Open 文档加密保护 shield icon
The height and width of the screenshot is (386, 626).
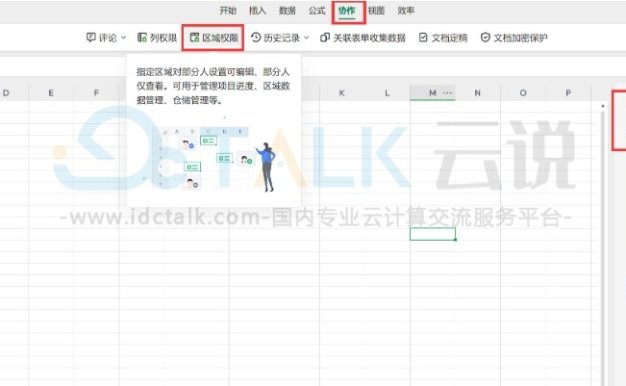click(485, 38)
